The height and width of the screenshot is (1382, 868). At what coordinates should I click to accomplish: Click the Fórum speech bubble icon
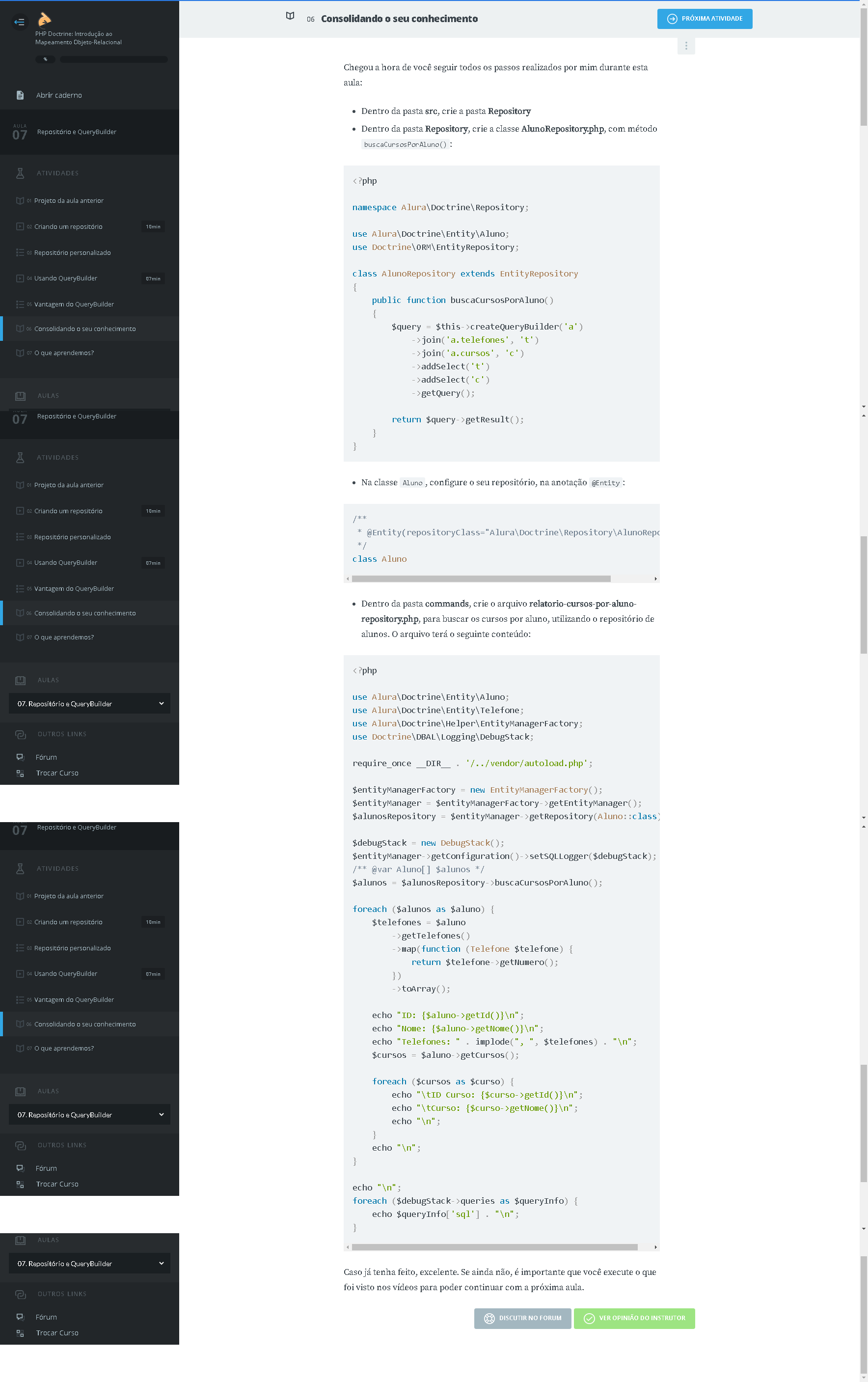pyautogui.click(x=20, y=757)
